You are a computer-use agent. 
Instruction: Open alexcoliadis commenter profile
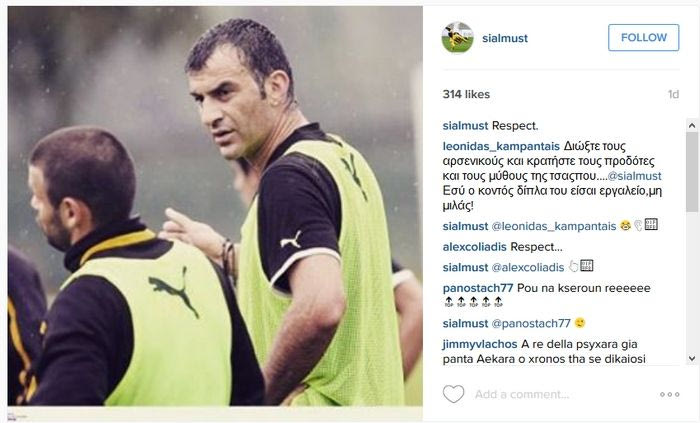pyautogui.click(x=475, y=247)
